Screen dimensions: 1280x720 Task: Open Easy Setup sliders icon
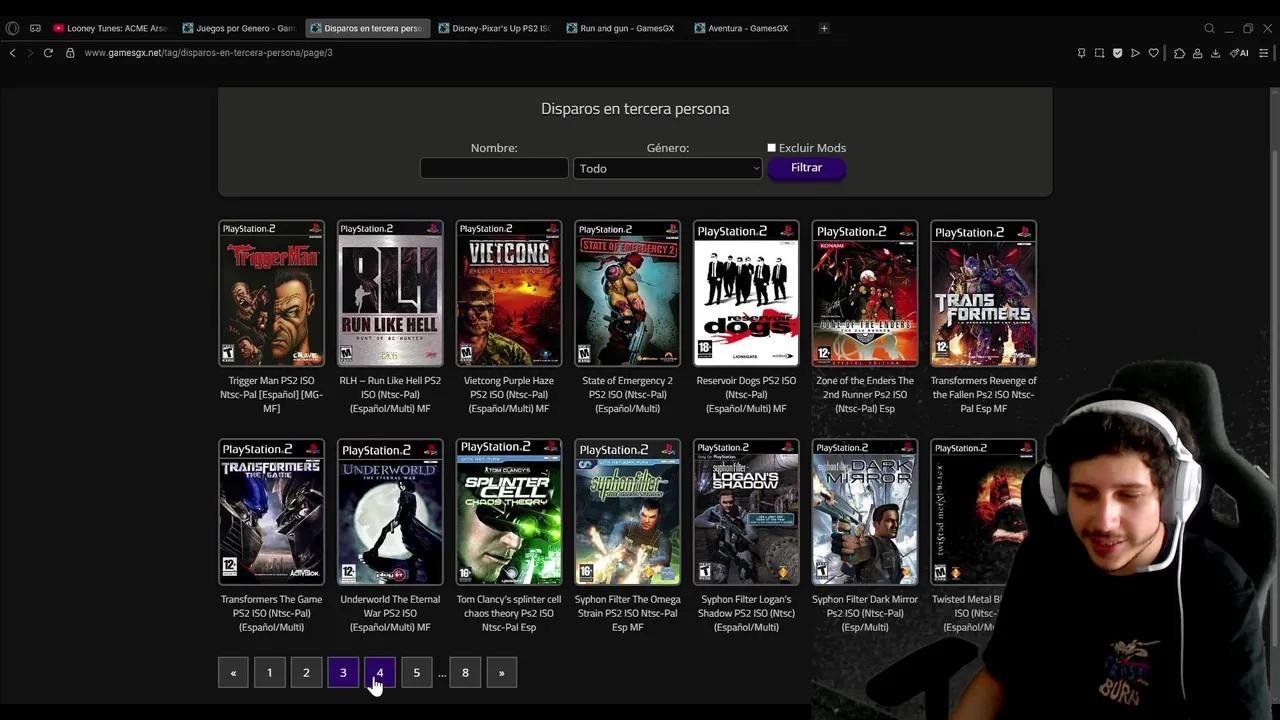click(x=1264, y=53)
